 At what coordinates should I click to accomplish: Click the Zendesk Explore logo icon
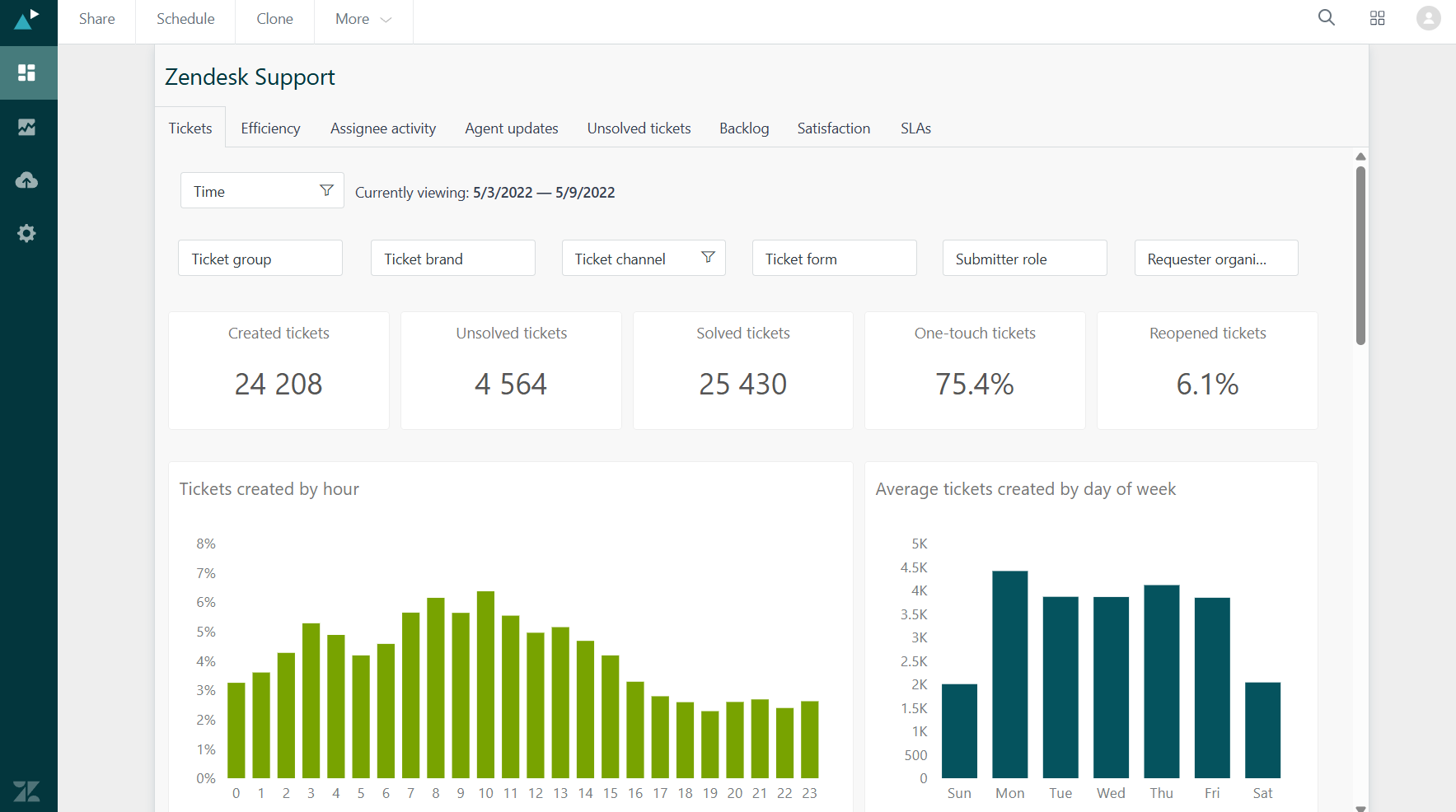tap(26, 19)
